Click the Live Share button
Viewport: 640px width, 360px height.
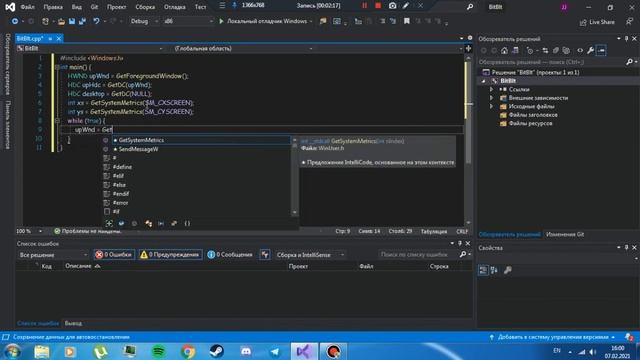(x=597, y=22)
